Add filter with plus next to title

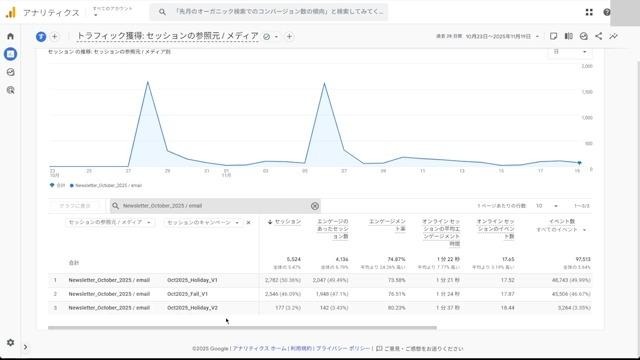click(289, 36)
